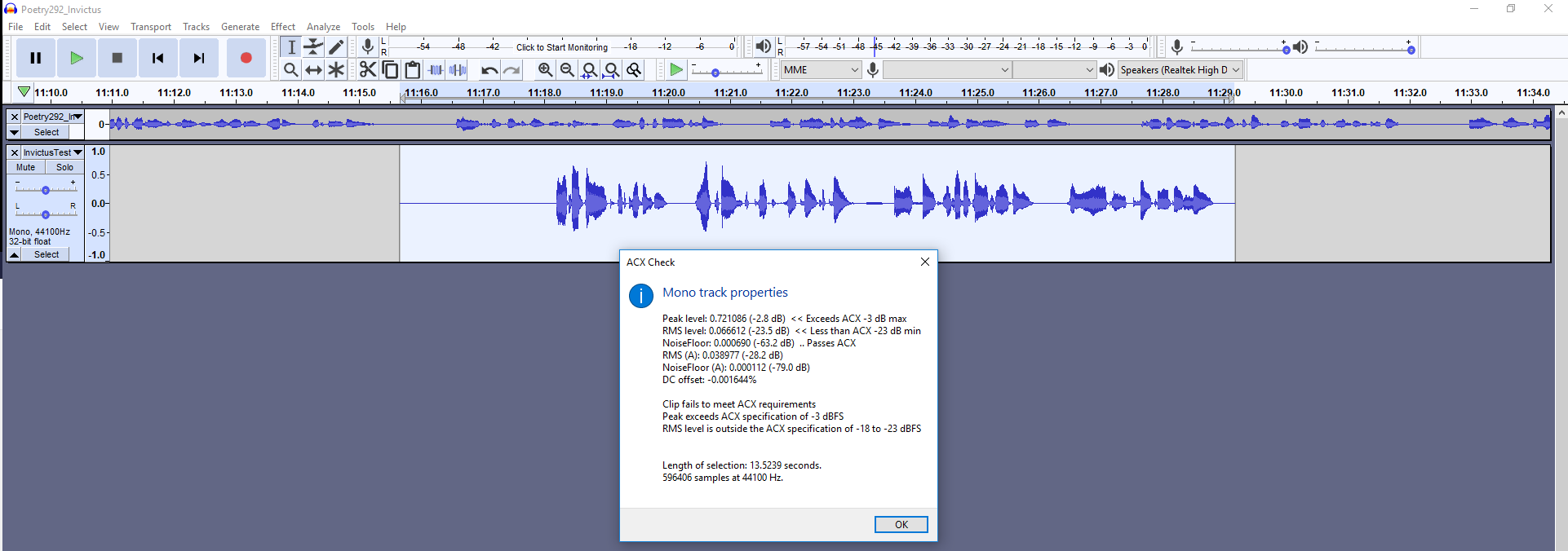The width and height of the screenshot is (1568, 551).
Task: Click the 11:20.0 mark on the timeline ruler
Action: [x=668, y=93]
